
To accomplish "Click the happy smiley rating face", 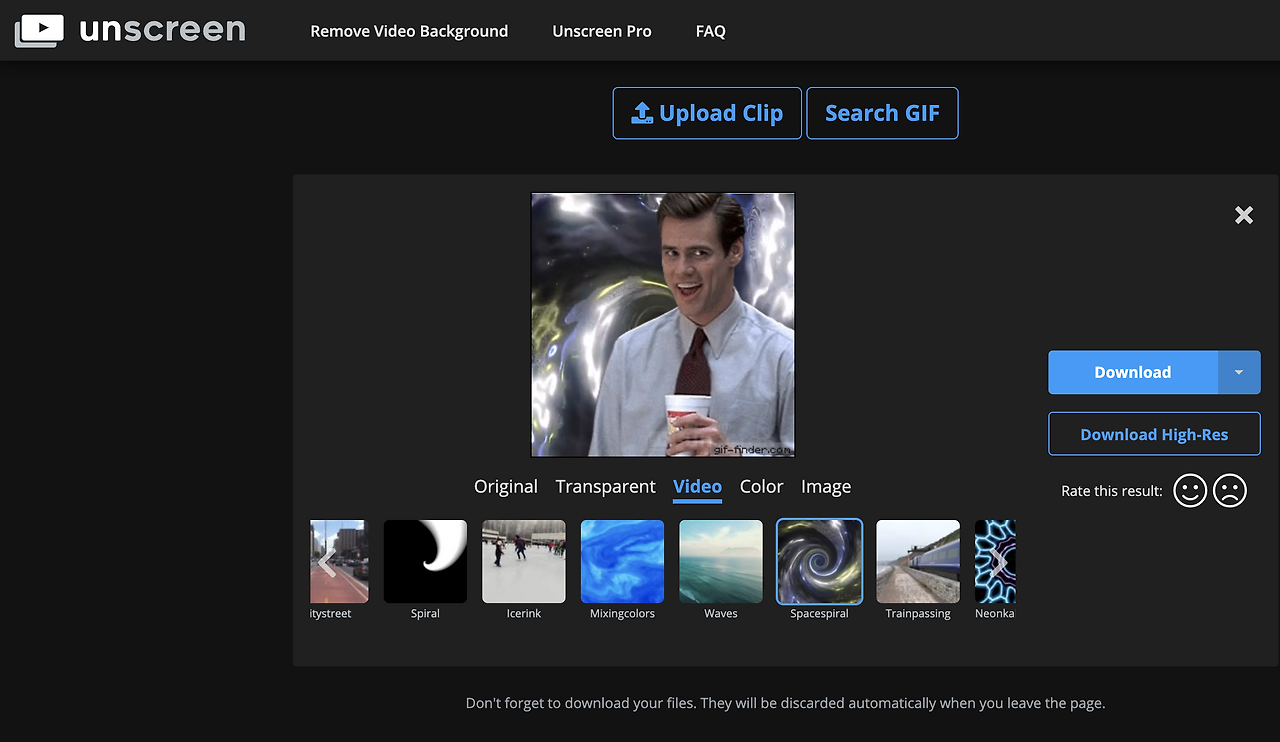I will click(x=1190, y=491).
